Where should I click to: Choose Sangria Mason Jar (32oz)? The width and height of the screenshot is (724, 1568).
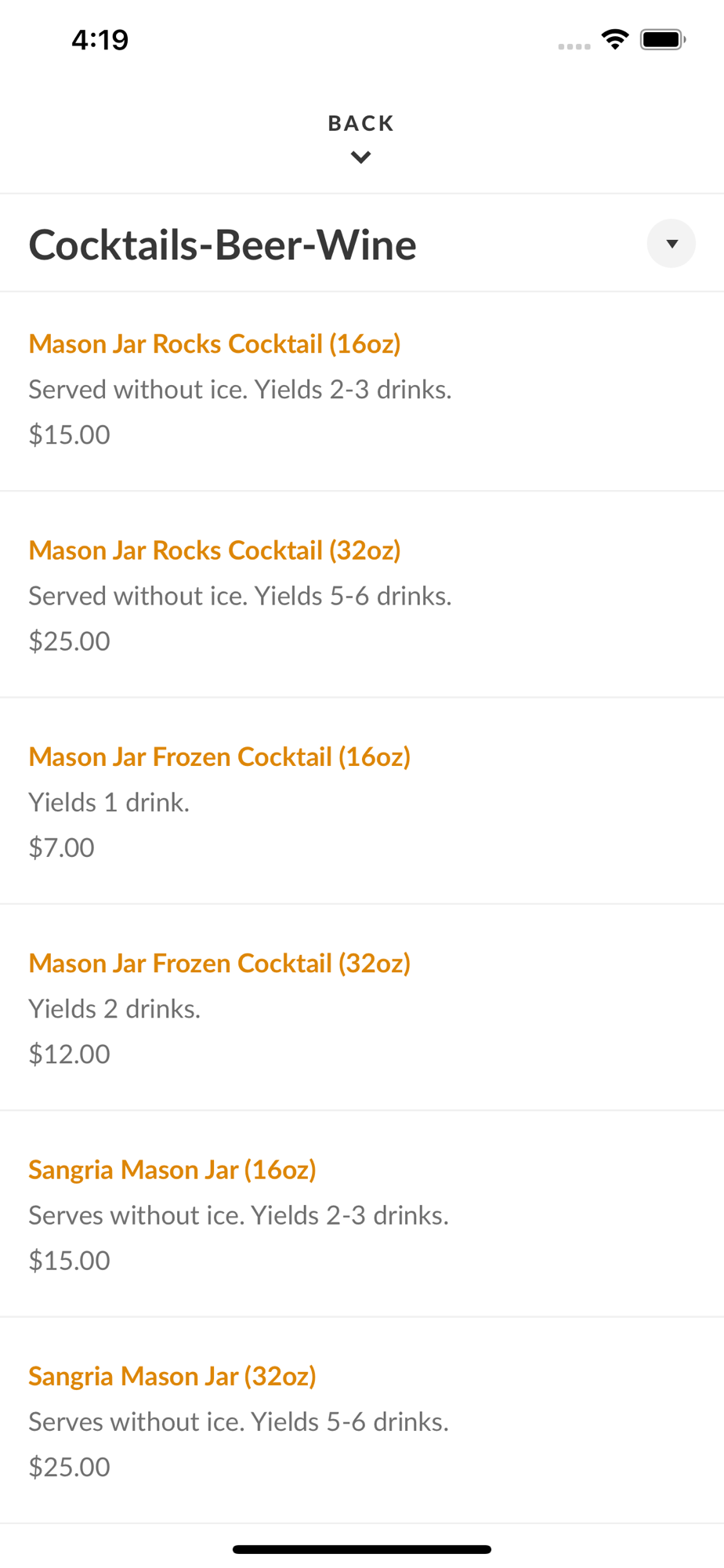click(x=172, y=1376)
